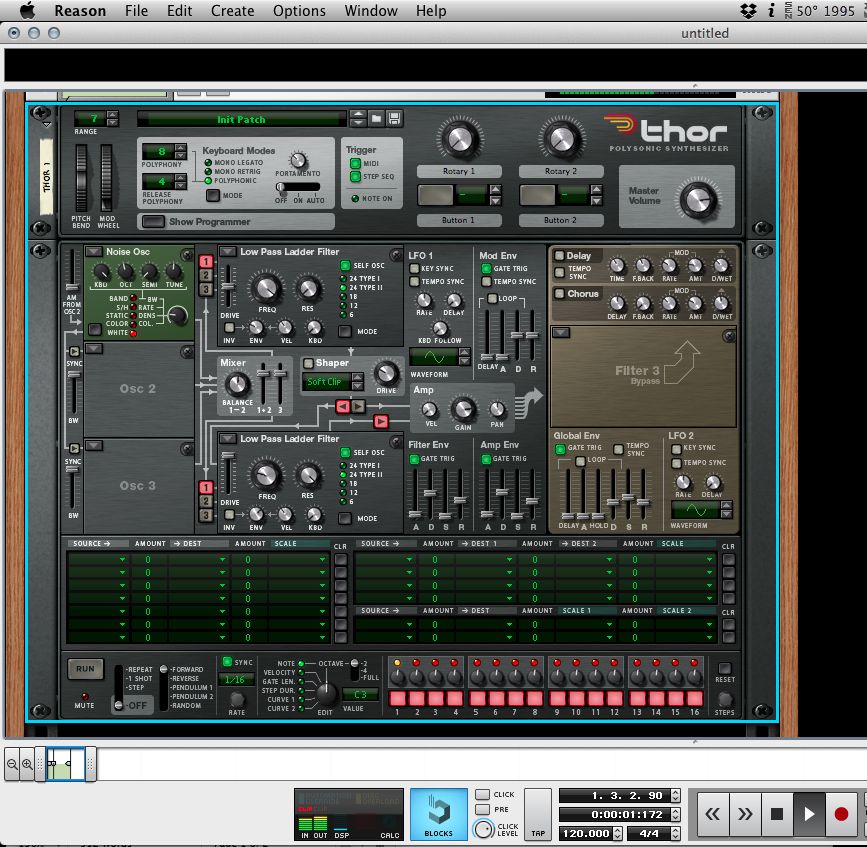Start recording with the red Record button

point(841,814)
